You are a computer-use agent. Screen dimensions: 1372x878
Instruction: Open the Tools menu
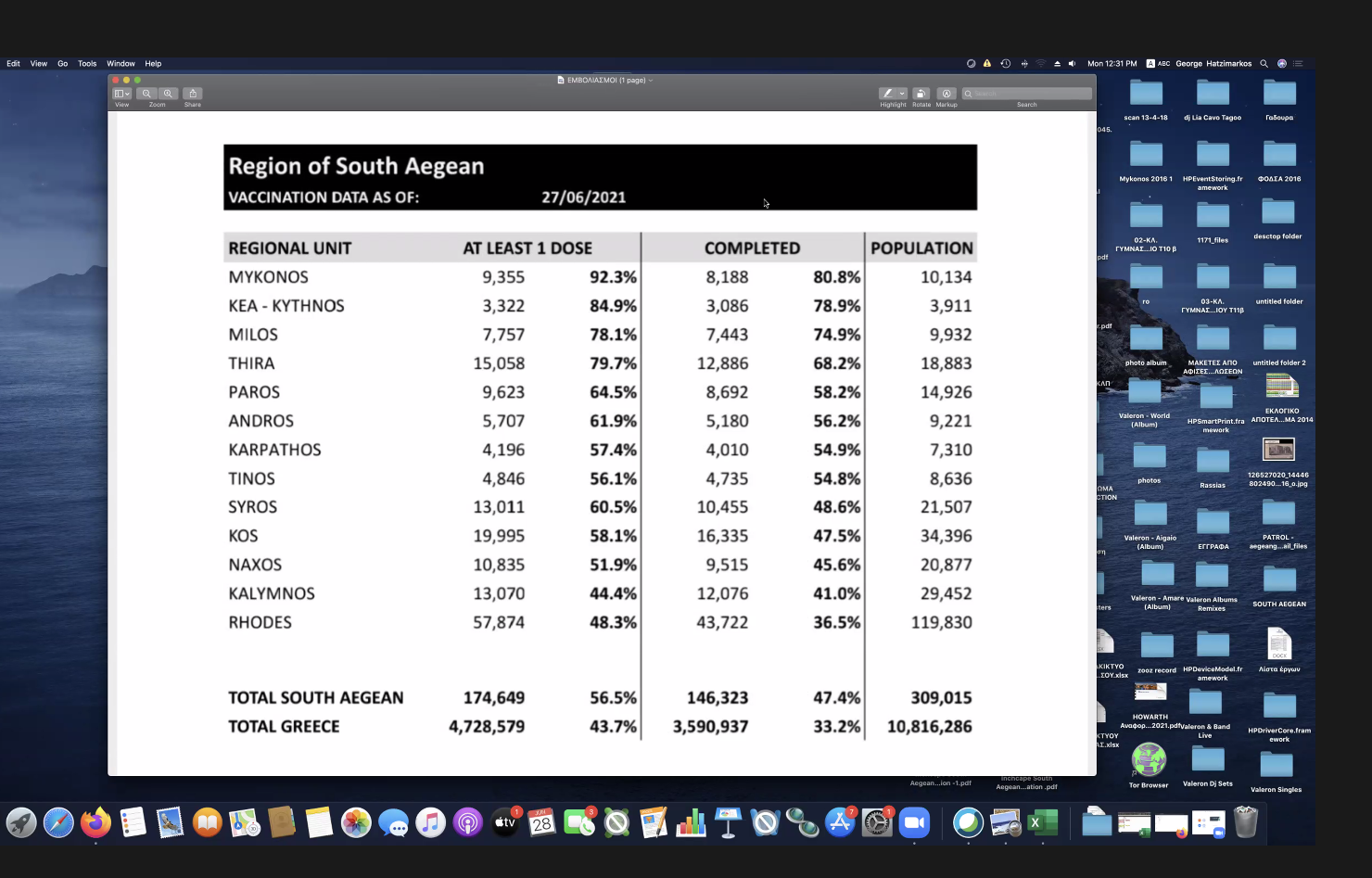[87, 64]
